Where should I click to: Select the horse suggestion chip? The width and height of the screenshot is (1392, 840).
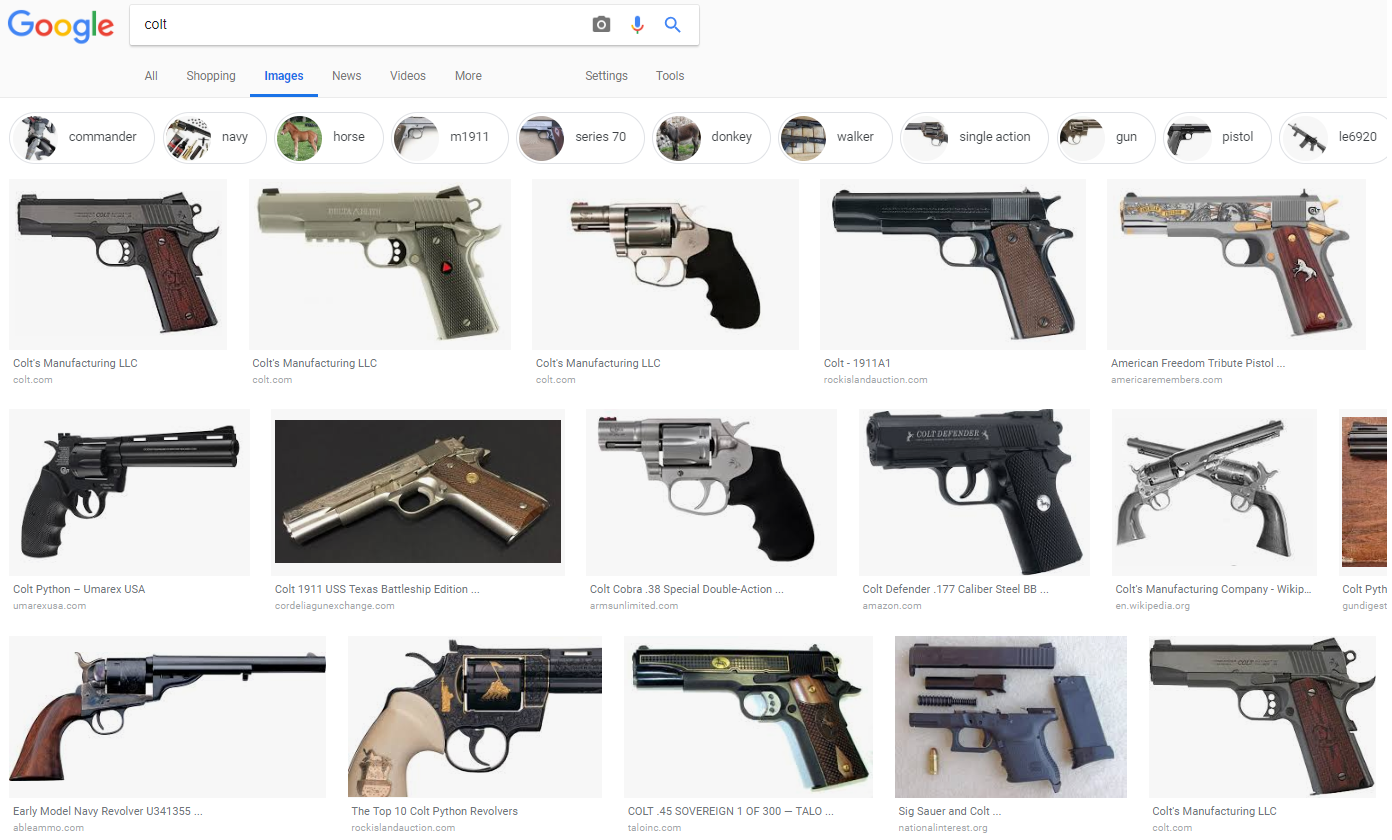(x=329, y=137)
